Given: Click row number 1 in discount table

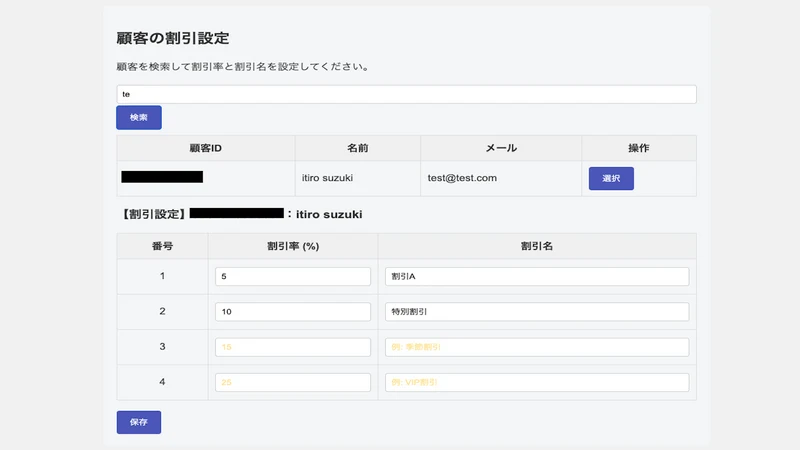Looking at the screenshot, I should pyautogui.click(x=162, y=276).
